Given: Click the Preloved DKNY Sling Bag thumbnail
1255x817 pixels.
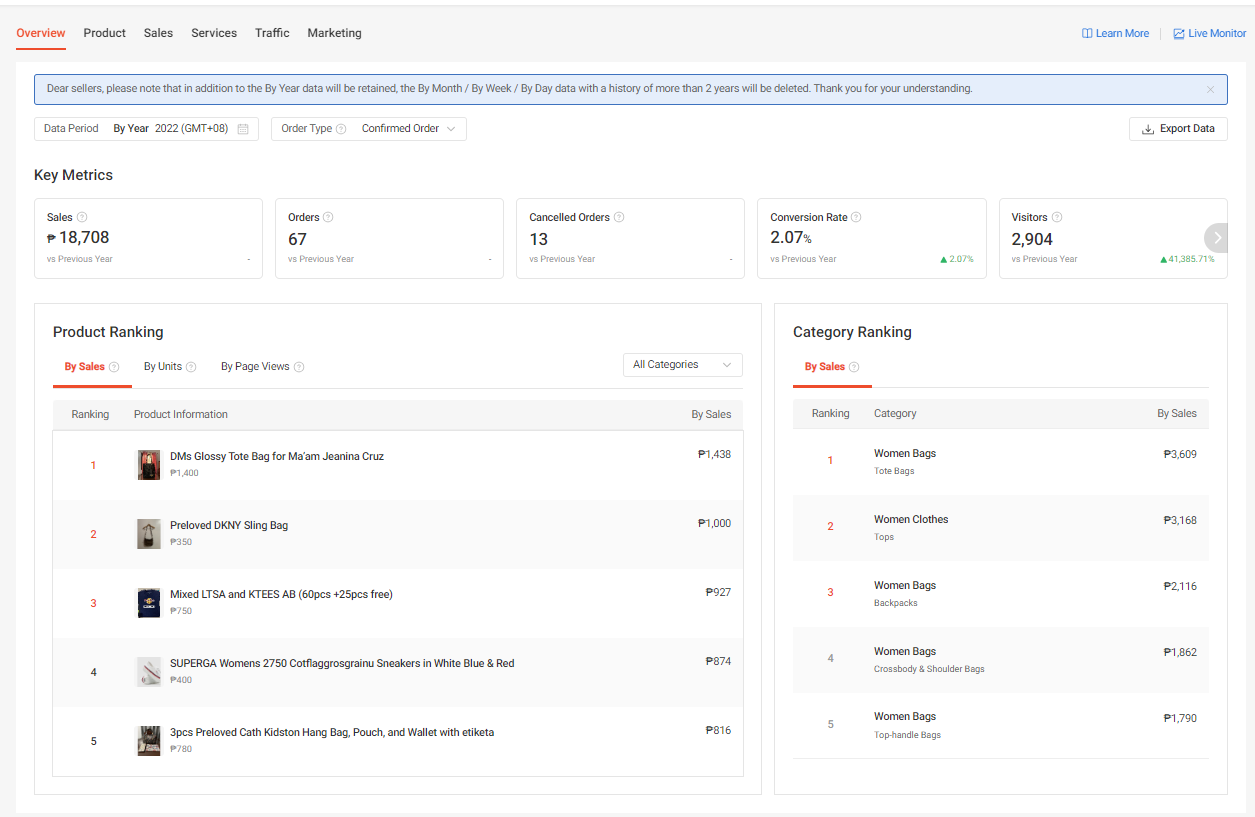Looking at the screenshot, I should 149,534.
